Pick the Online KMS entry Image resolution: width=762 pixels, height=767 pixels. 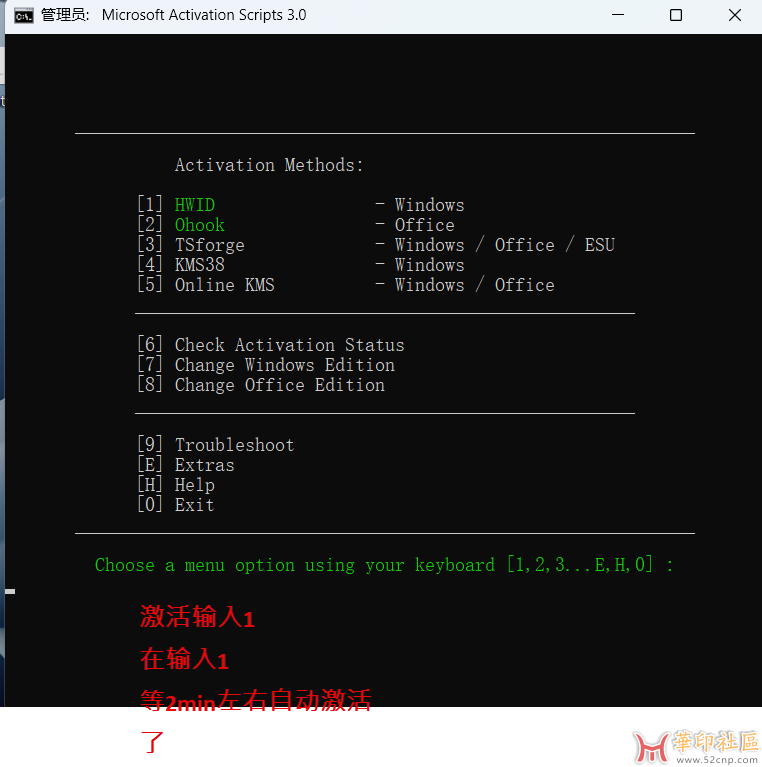(224, 285)
